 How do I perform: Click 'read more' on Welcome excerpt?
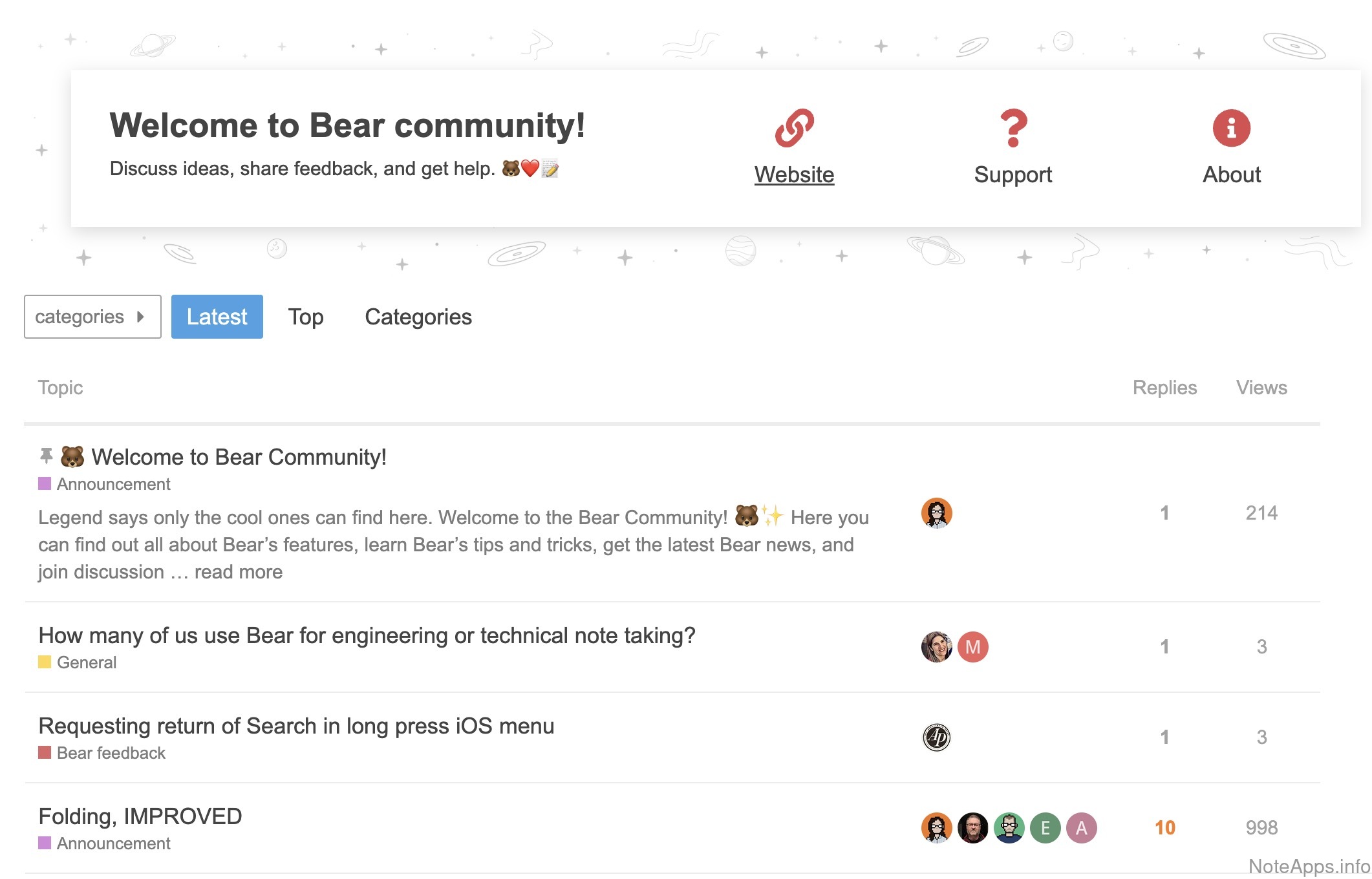click(x=238, y=572)
